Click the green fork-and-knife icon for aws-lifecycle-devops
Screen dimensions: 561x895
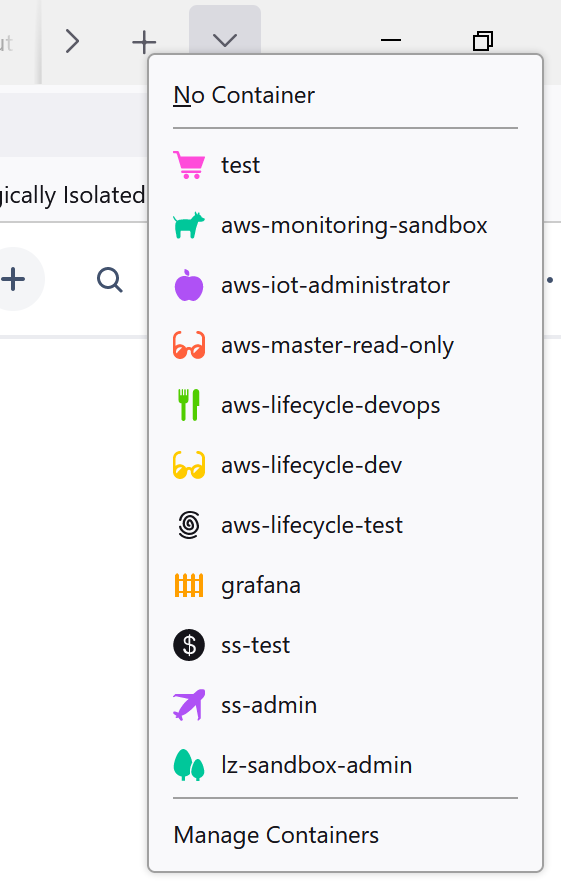189,405
